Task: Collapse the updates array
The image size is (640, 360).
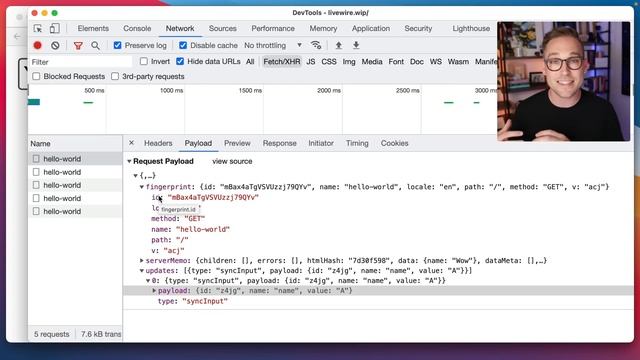Action: pos(142,271)
